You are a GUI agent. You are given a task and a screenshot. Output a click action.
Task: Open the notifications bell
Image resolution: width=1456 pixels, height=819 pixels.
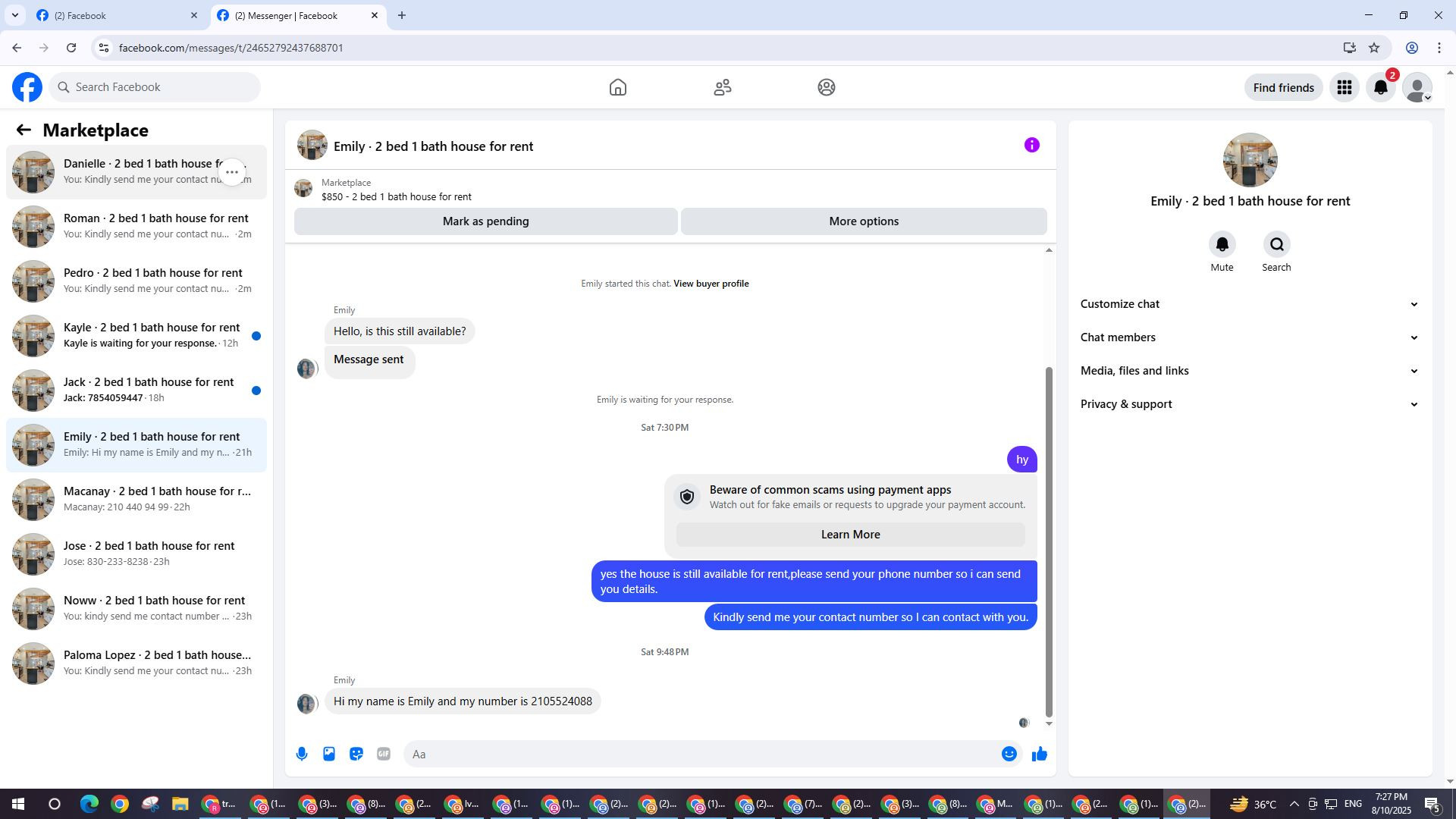pos(1380,88)
